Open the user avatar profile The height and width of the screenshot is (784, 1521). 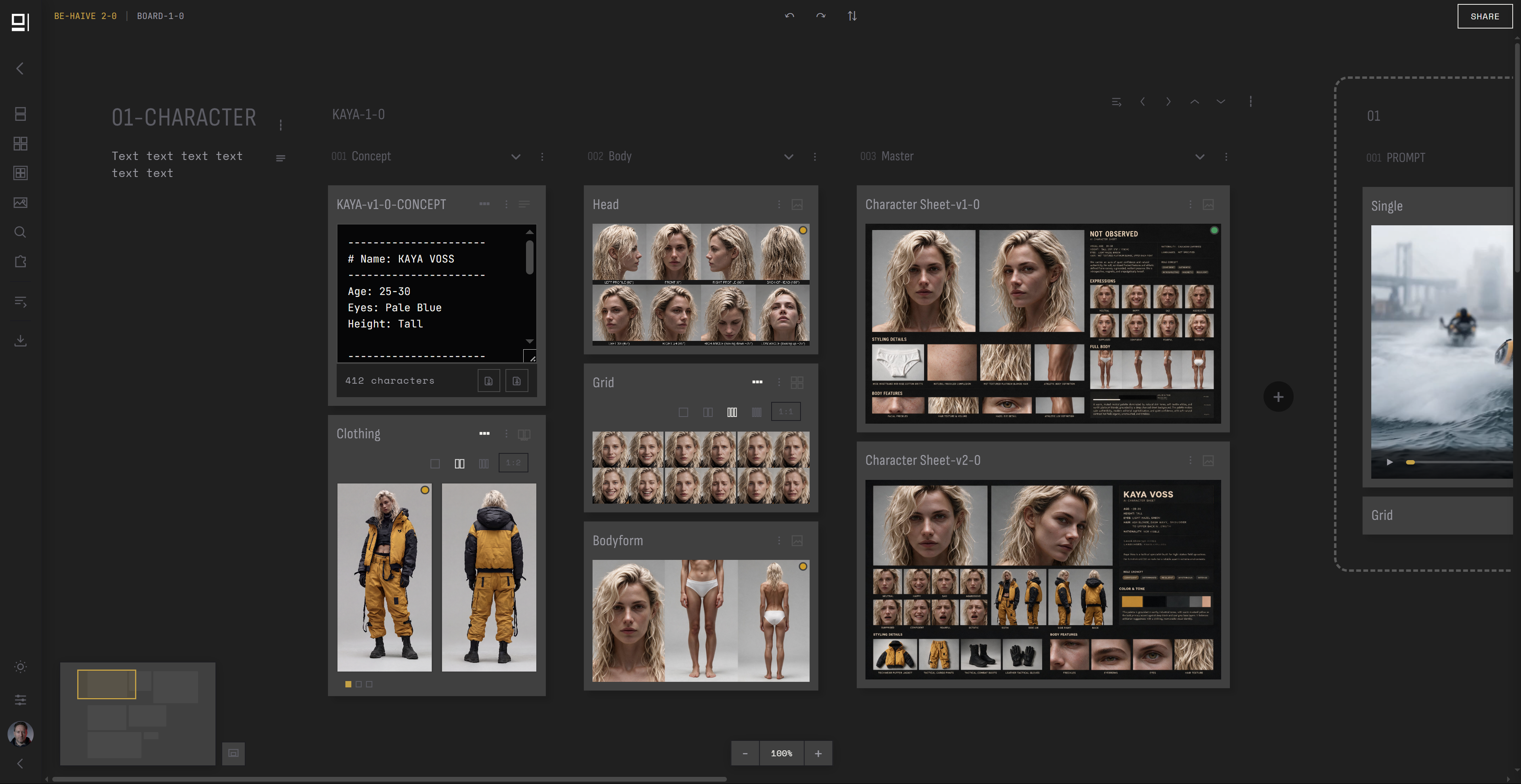20,734
